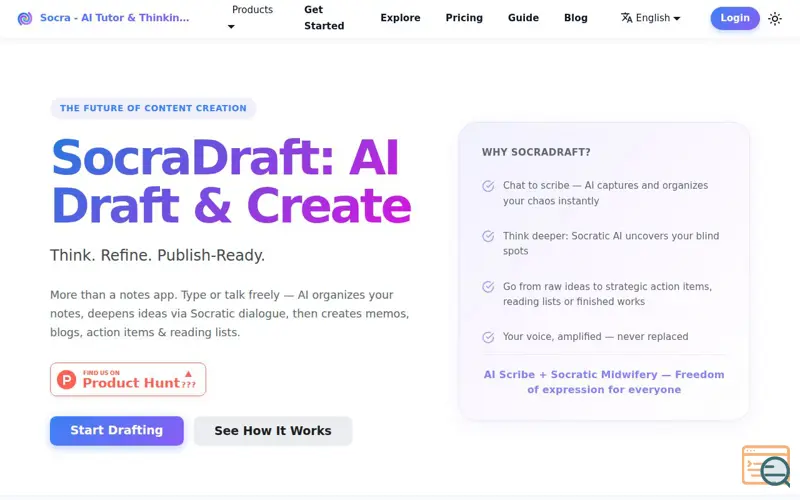The image size is (800, 500).
Task: Click the Socra spiral logo icon
Action: (x=24, y=18)
